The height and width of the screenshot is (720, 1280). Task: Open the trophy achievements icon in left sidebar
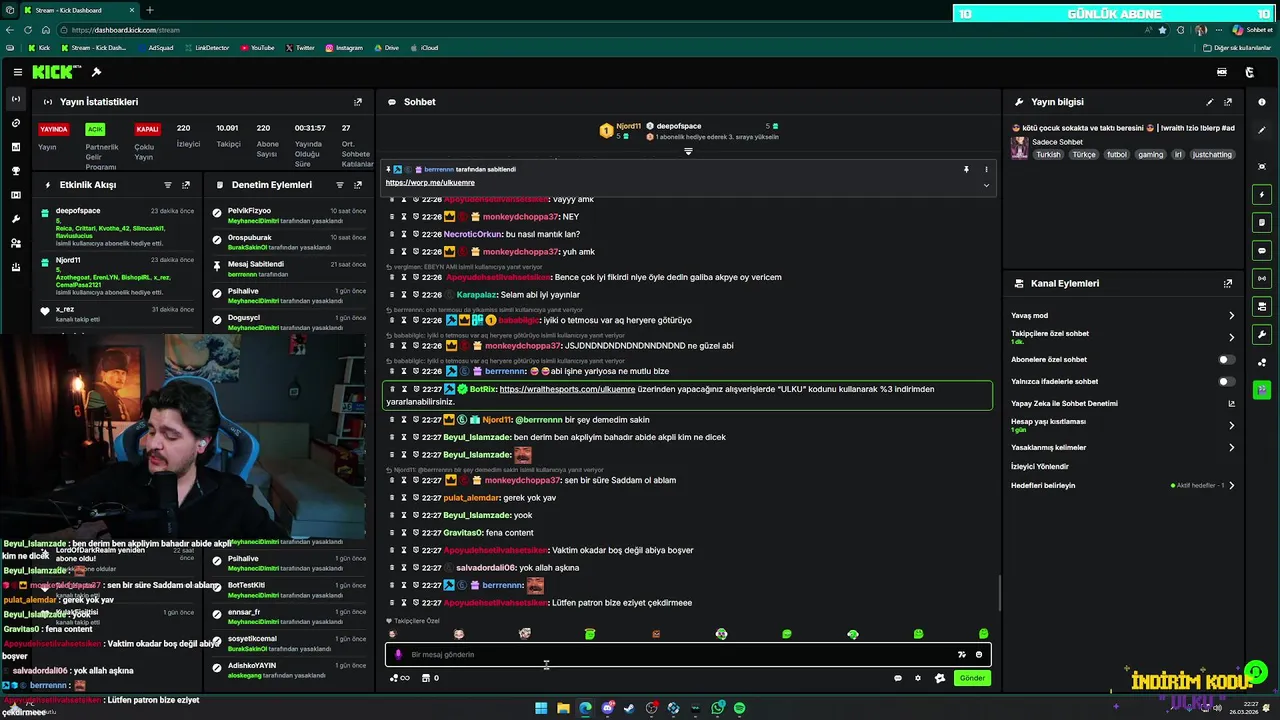pos(15,171)
